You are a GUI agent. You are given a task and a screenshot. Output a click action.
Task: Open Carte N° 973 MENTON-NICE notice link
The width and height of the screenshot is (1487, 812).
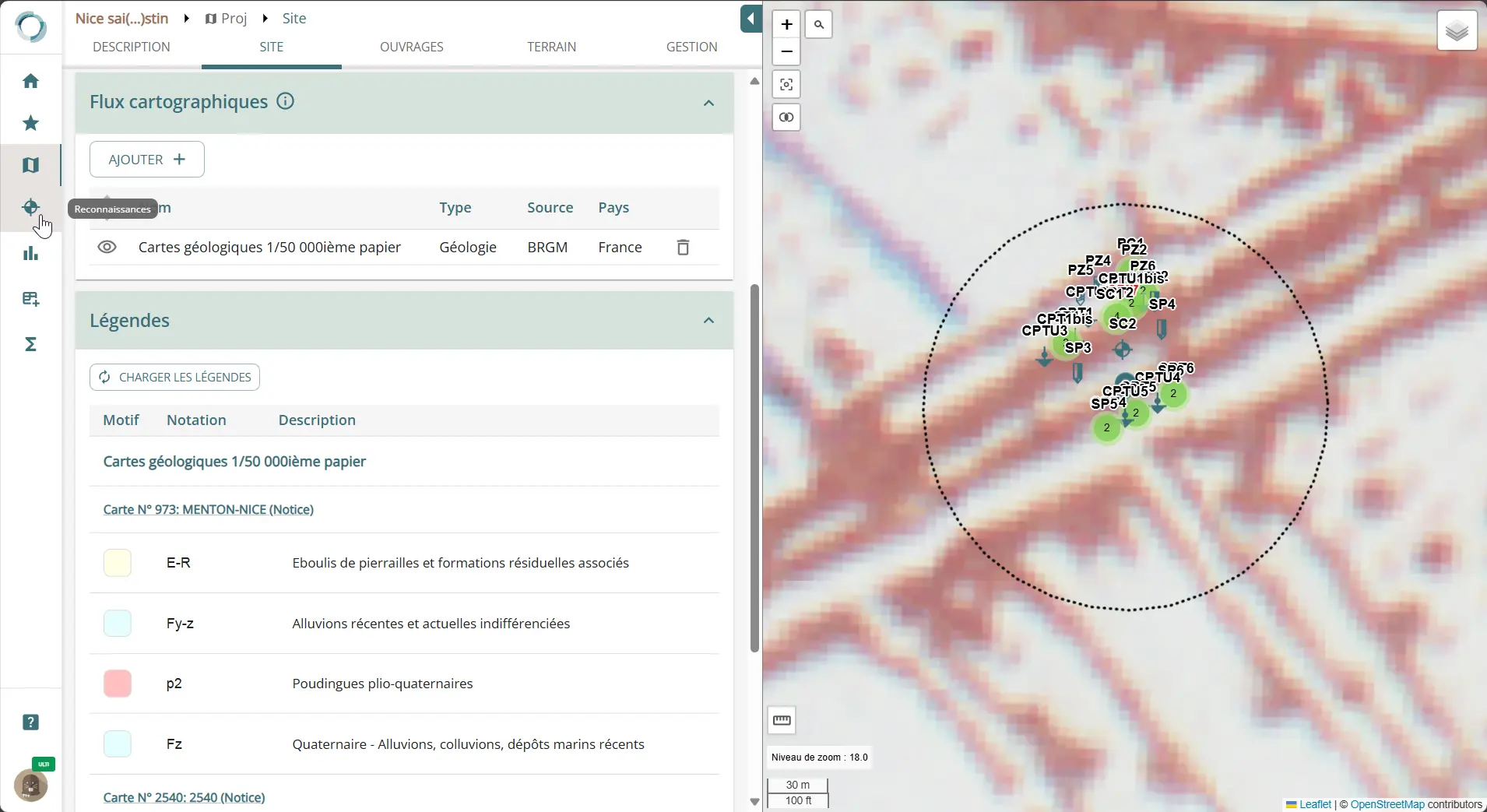[x=208, y=509]
